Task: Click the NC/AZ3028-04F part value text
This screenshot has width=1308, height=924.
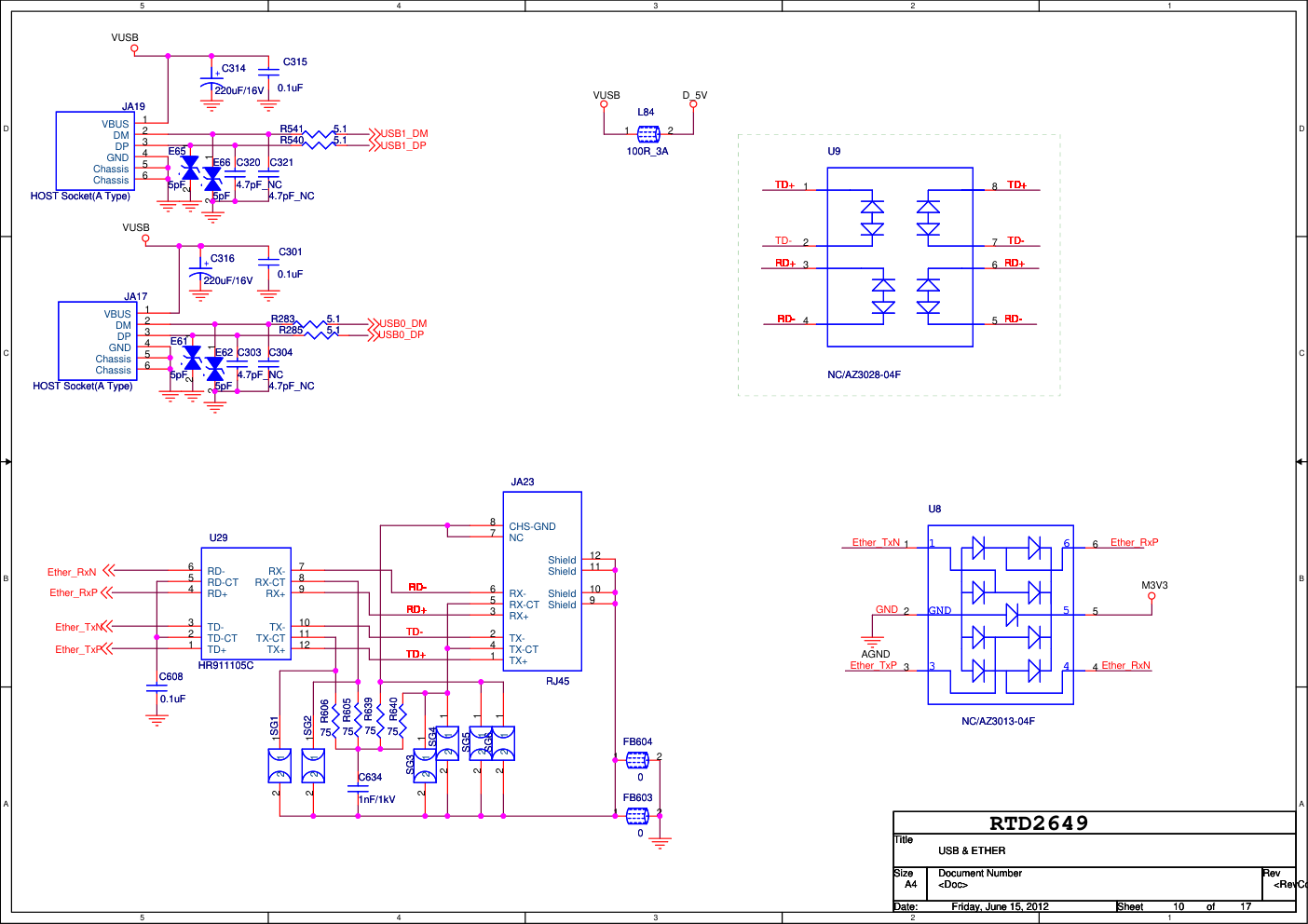Action: tap(865, 375)
